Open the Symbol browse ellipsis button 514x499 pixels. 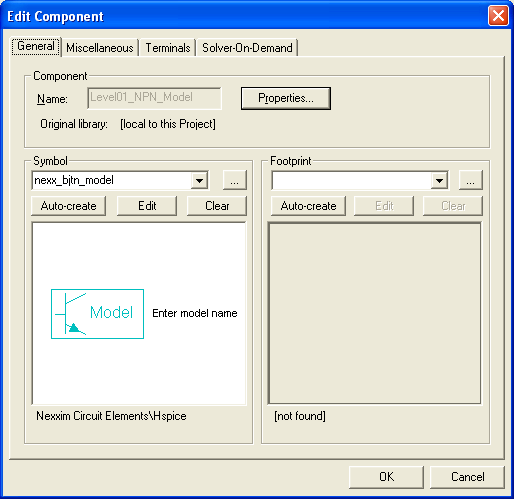[235, 180]
